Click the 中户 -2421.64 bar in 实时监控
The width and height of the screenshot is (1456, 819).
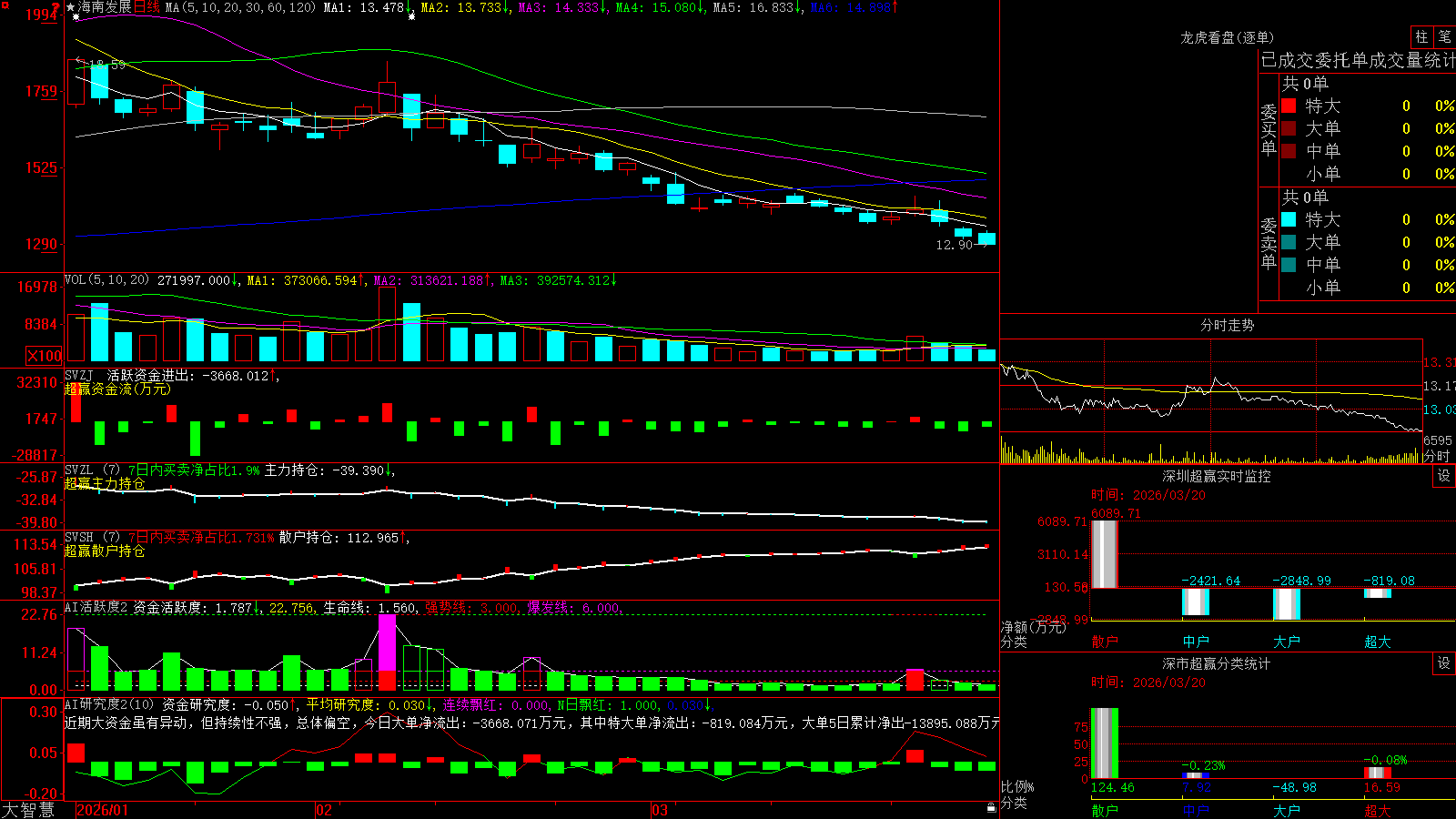(1195, 602)
